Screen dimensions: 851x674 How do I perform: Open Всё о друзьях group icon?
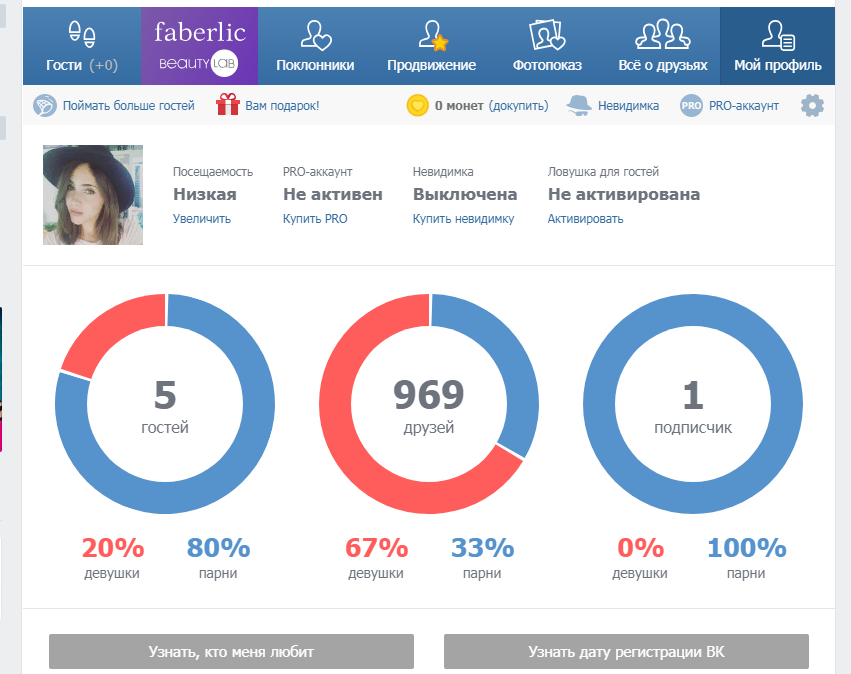(663, 34)
